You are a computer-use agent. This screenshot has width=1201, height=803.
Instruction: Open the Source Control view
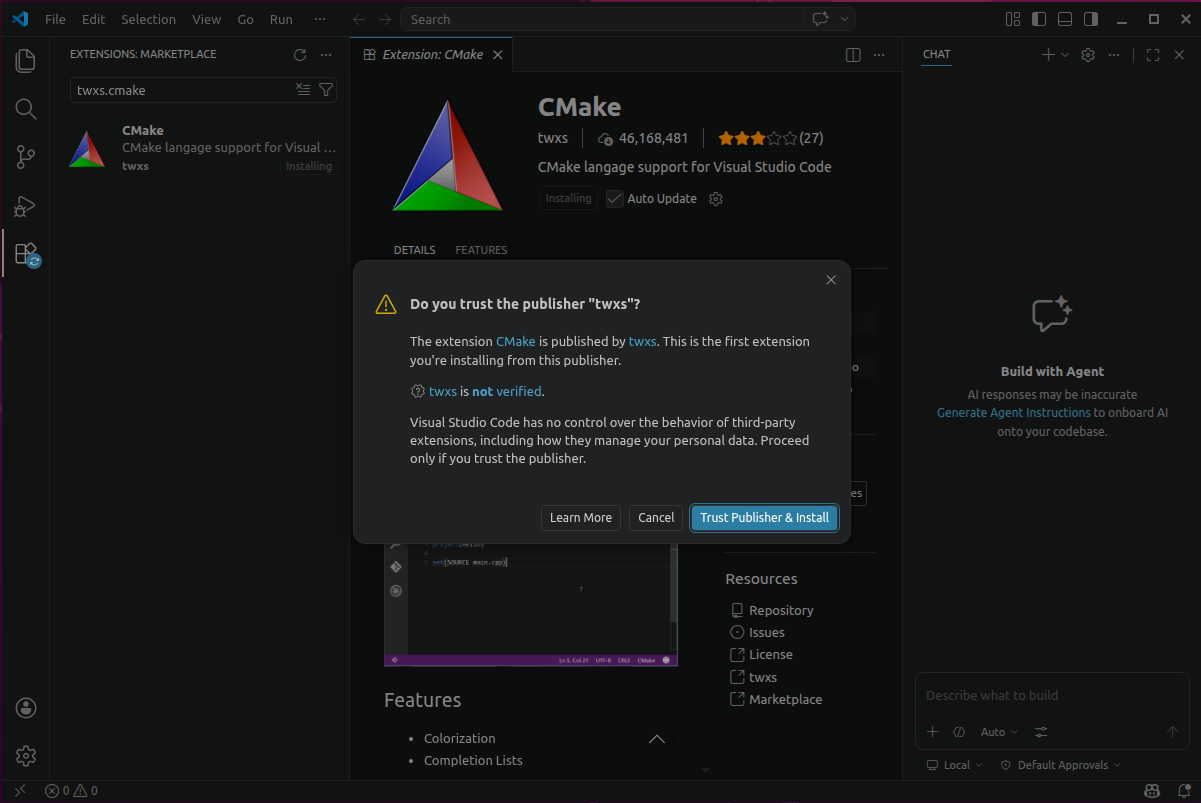pos(26,157)
